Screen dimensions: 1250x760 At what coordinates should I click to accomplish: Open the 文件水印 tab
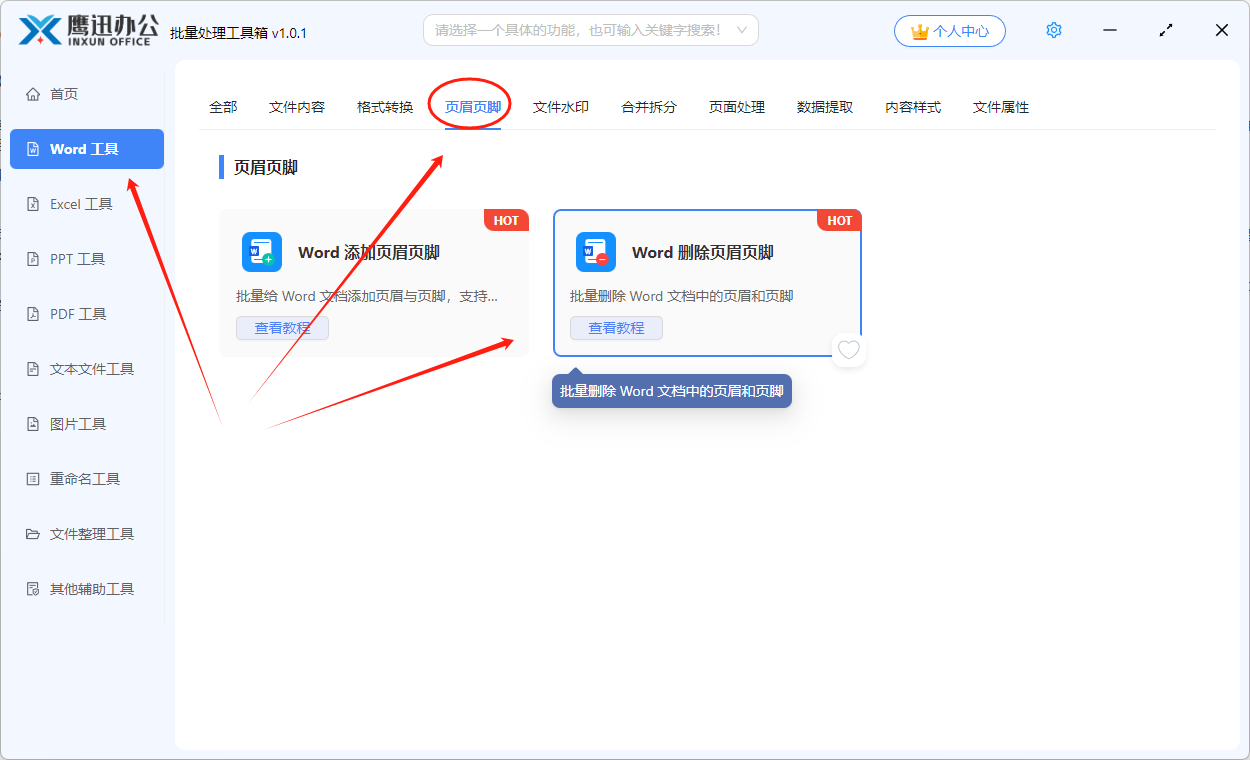pos(560,106)
